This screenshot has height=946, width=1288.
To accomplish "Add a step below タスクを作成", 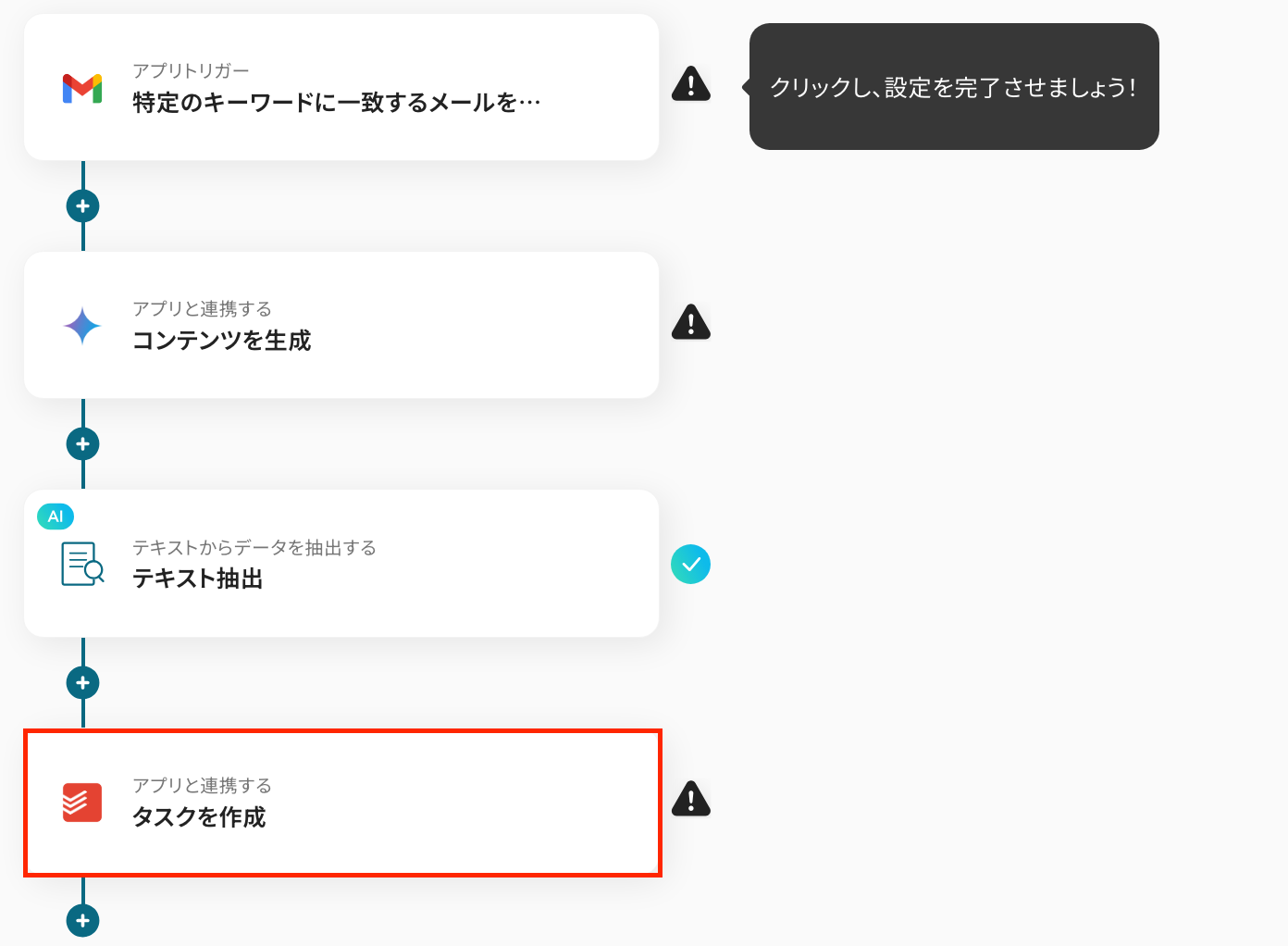I will coord(83,921).
